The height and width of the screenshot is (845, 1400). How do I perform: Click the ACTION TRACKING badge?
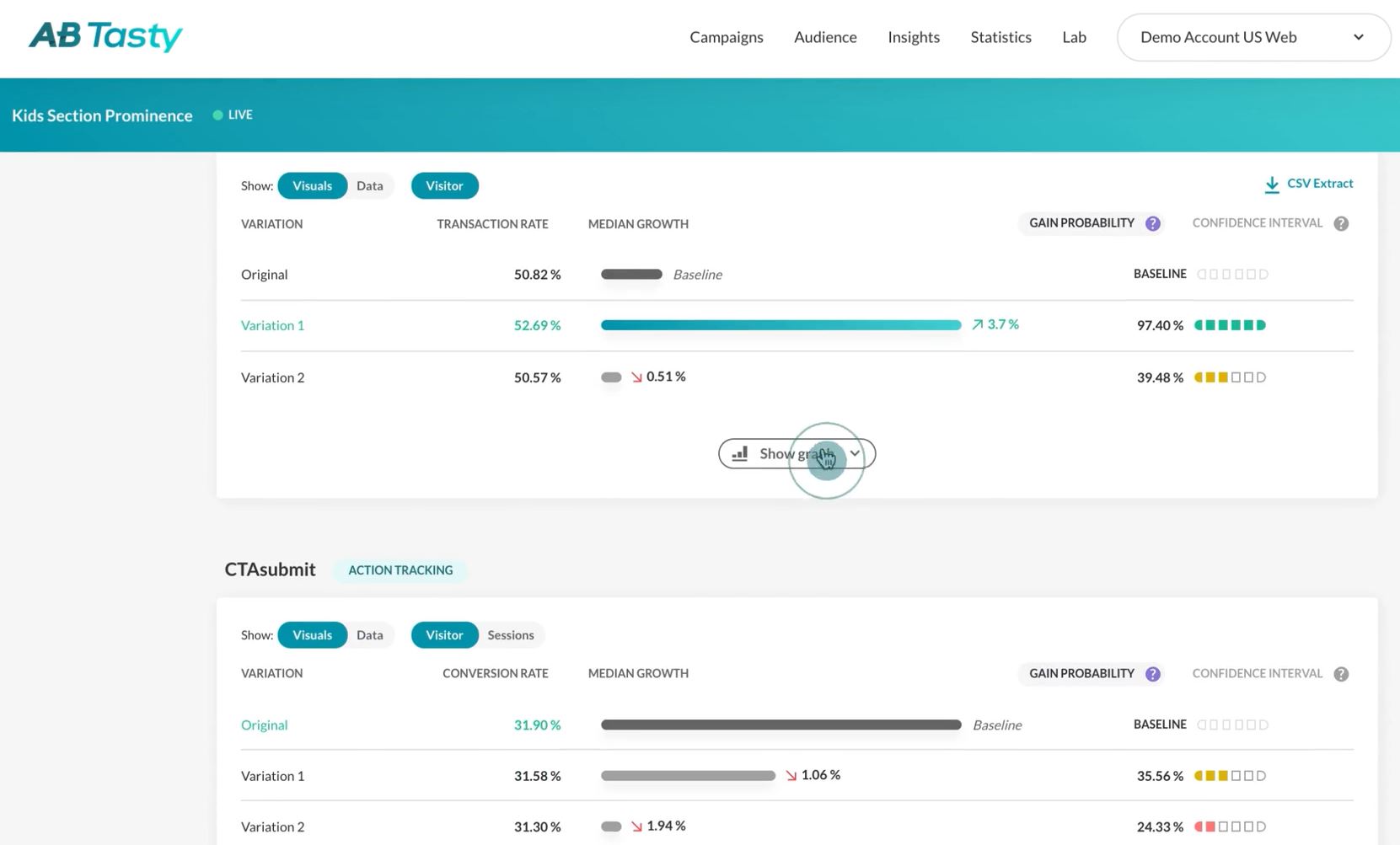tap(400, 569)
